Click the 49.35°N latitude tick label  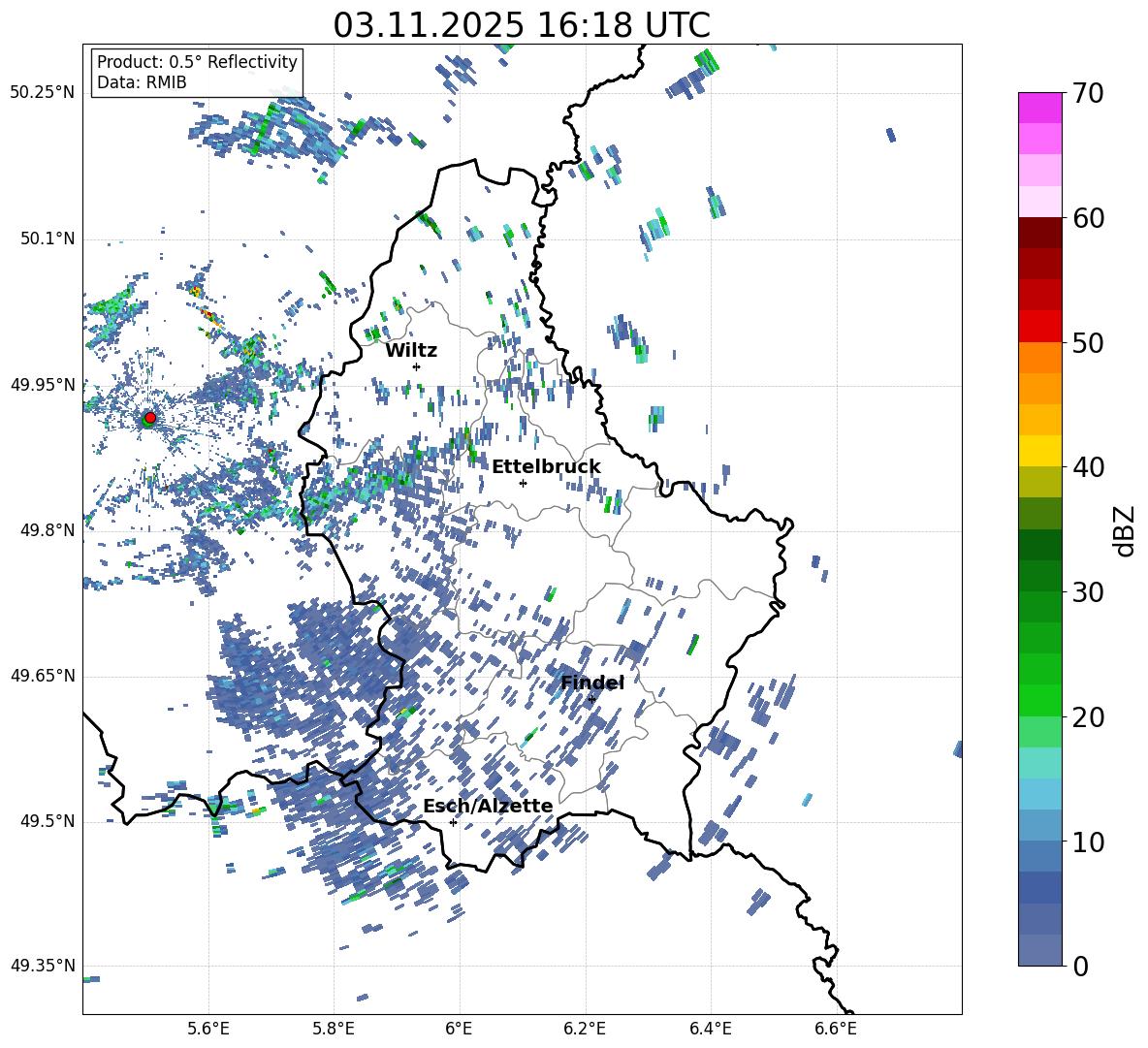(43, 966)
